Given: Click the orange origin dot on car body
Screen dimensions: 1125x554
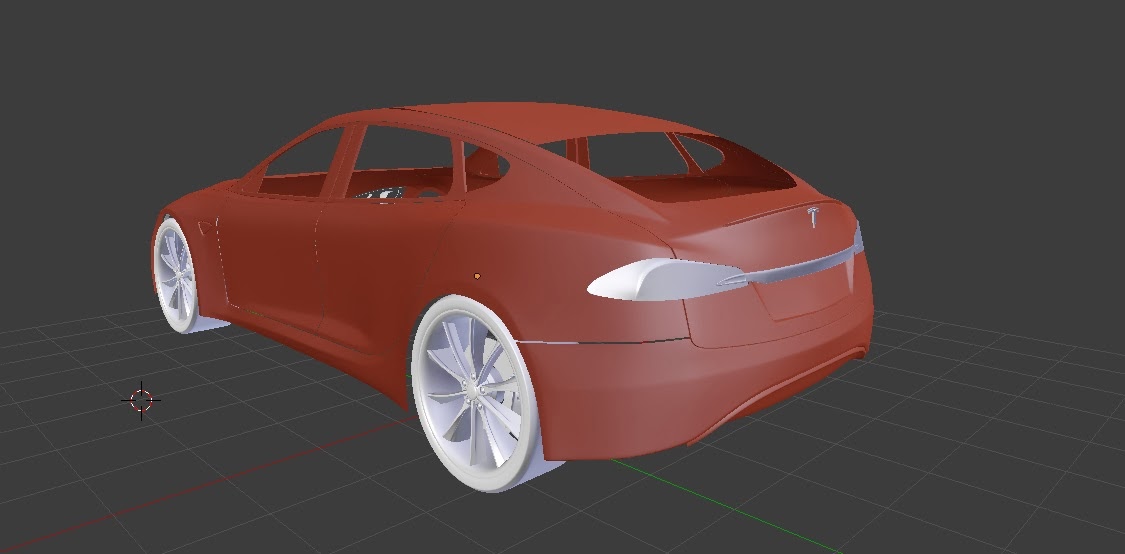Looking at the screenshot, I should (x=478, y=276).
